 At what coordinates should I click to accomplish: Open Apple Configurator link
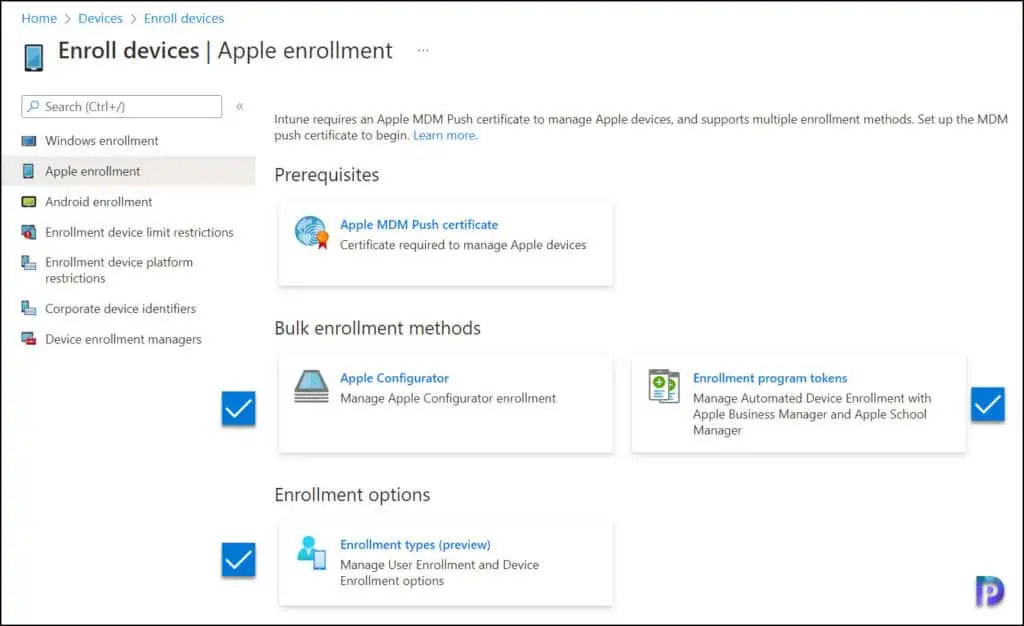pos(394,378)
